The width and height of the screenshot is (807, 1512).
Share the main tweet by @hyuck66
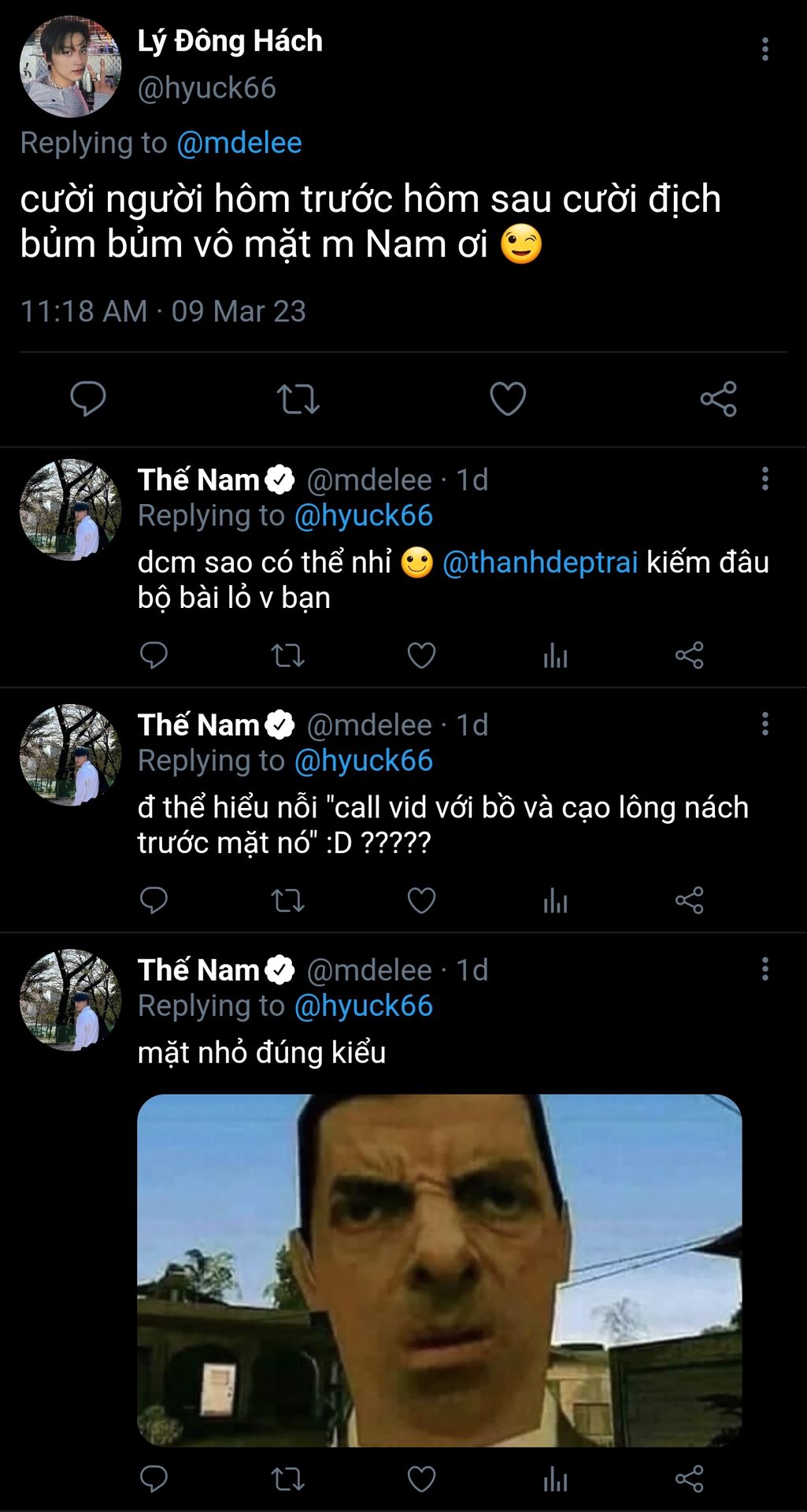click(x=718, y=398)
